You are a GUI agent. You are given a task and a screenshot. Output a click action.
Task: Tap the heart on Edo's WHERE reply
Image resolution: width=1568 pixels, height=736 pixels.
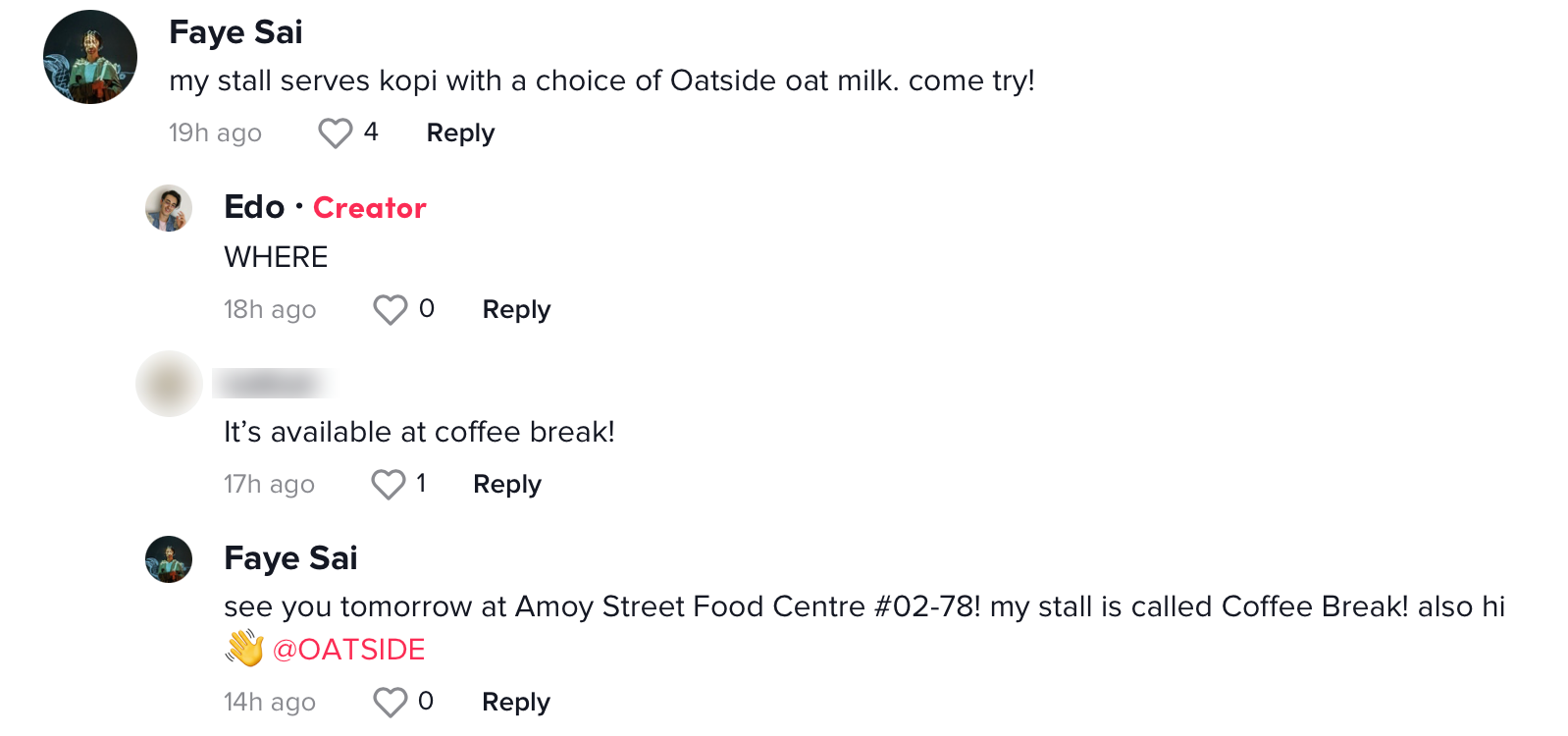390,309
